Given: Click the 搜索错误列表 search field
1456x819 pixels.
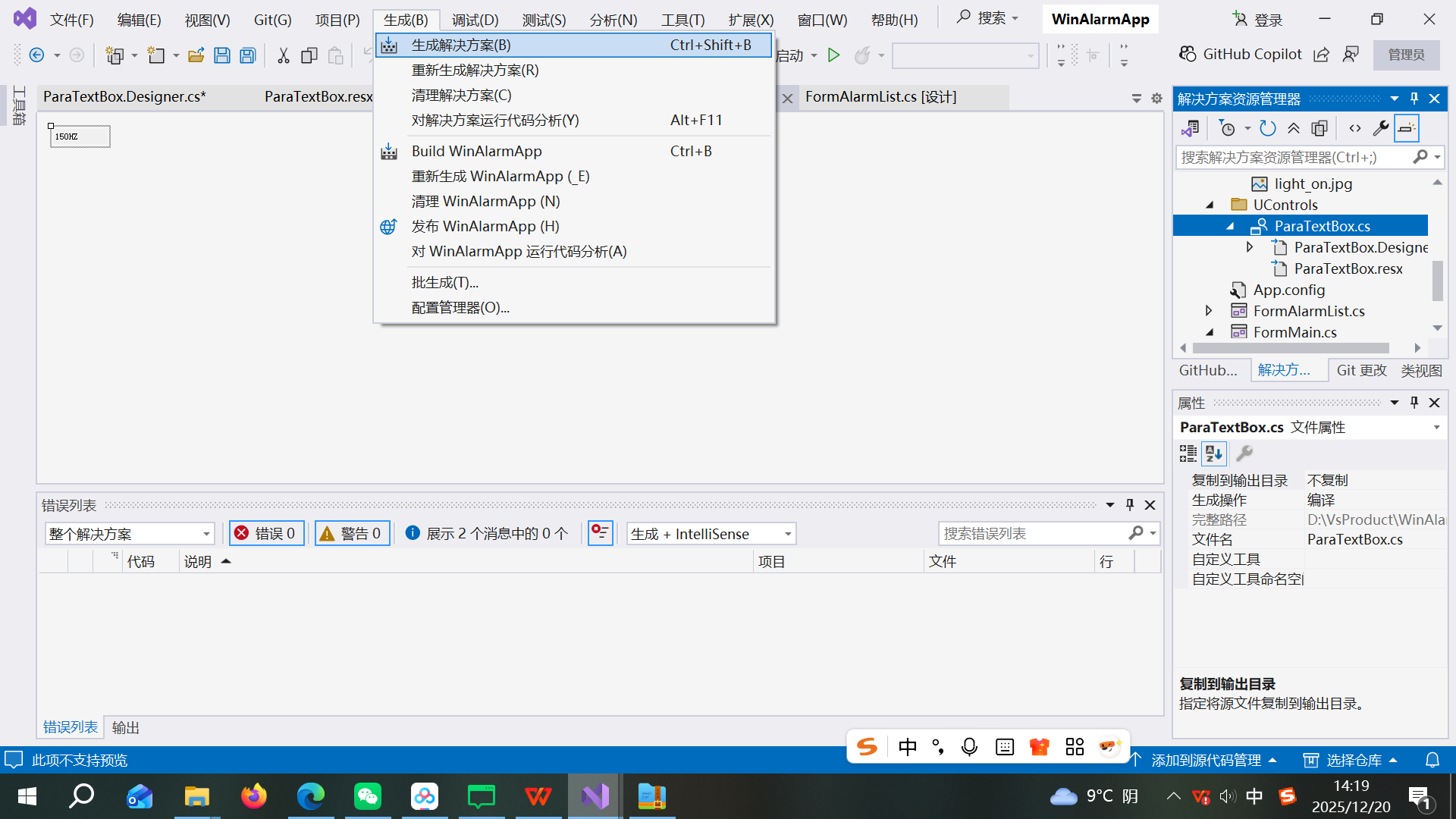Looking at the screenshot, I should click(1031, 533).
